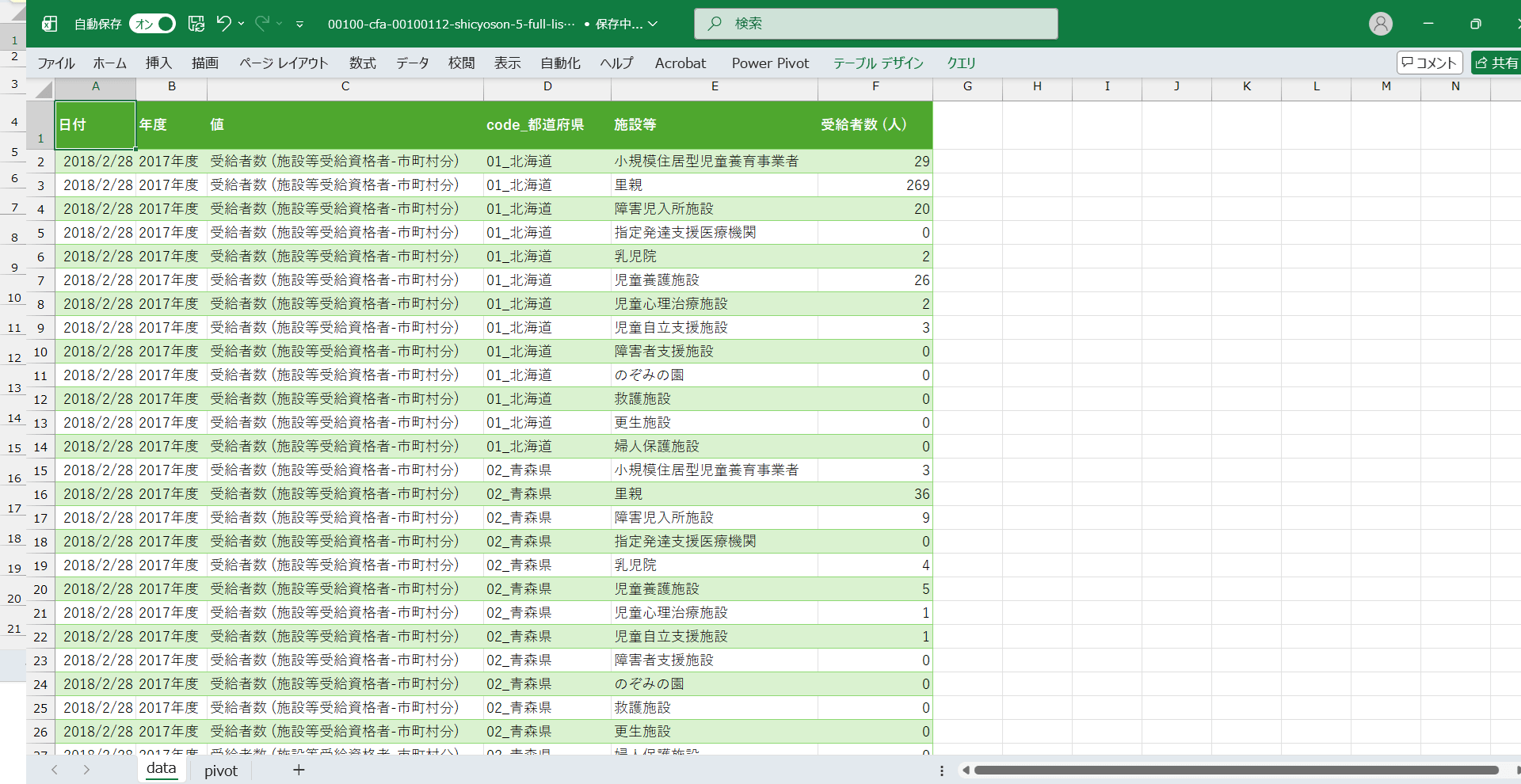
Task: Click the 共有 share button
Action: 1496,63
